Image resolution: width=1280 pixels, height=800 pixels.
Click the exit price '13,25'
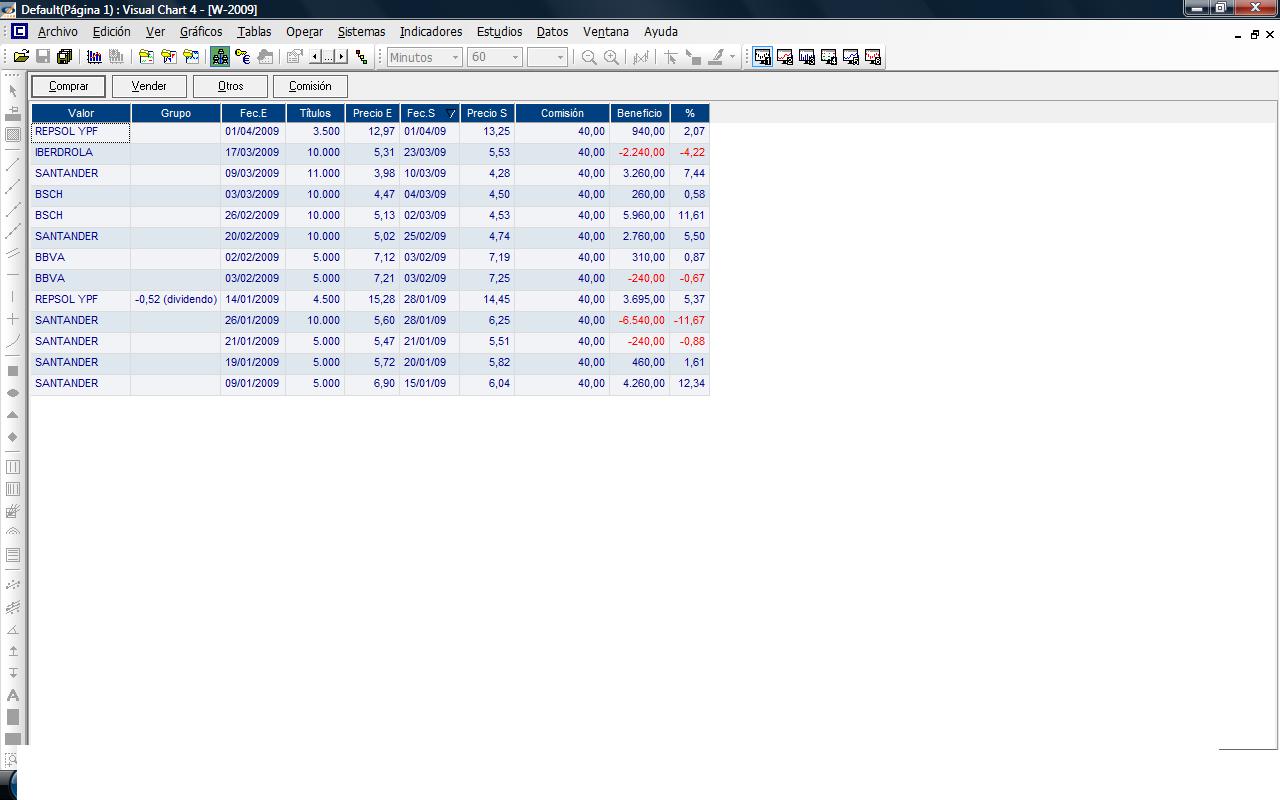point(497,131)
